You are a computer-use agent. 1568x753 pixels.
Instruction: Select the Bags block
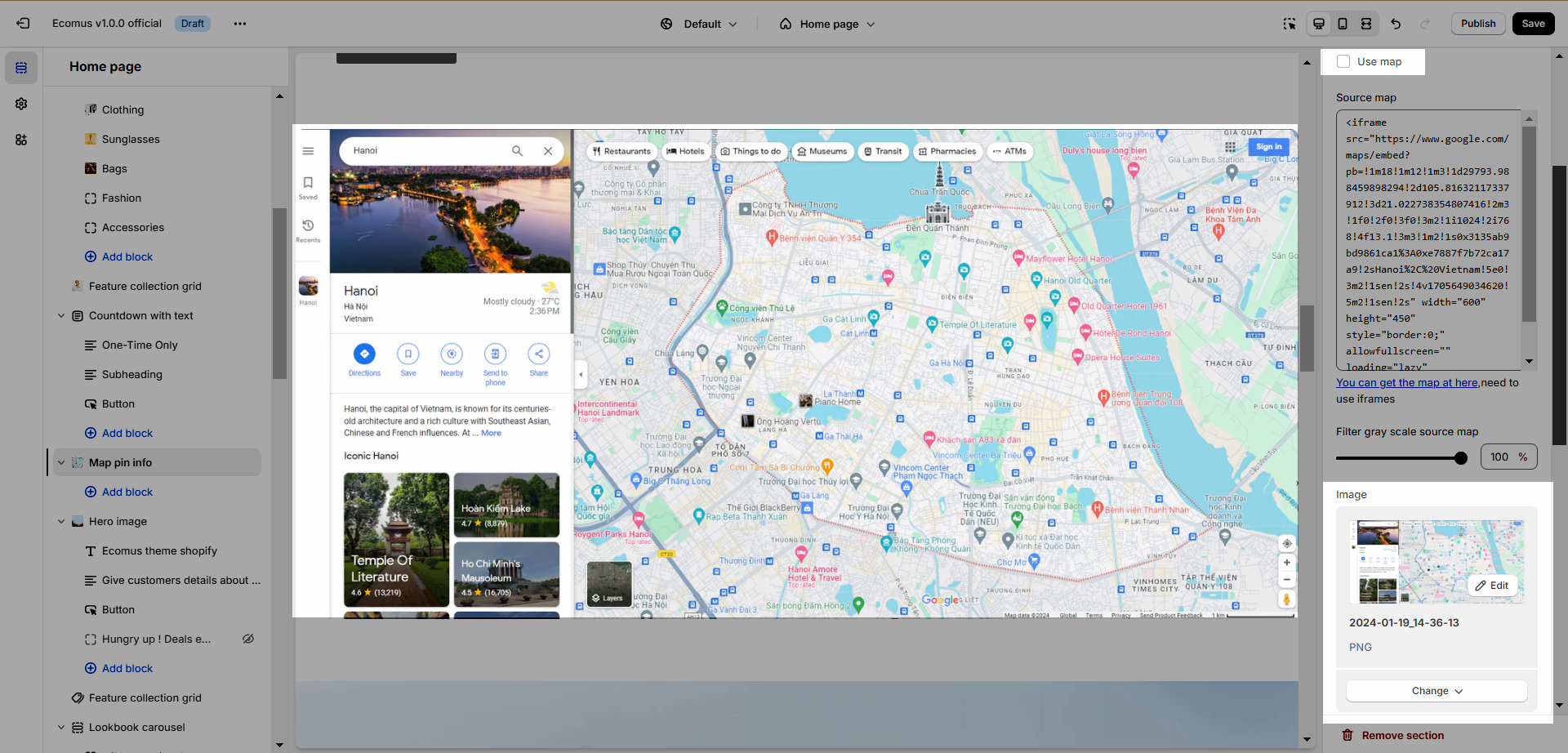(114, 168)
